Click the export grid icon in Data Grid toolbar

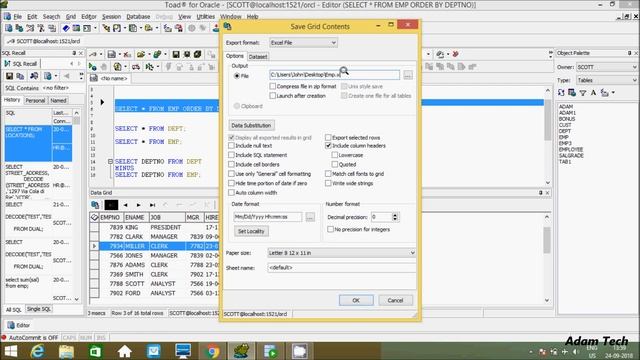point(96,205)
